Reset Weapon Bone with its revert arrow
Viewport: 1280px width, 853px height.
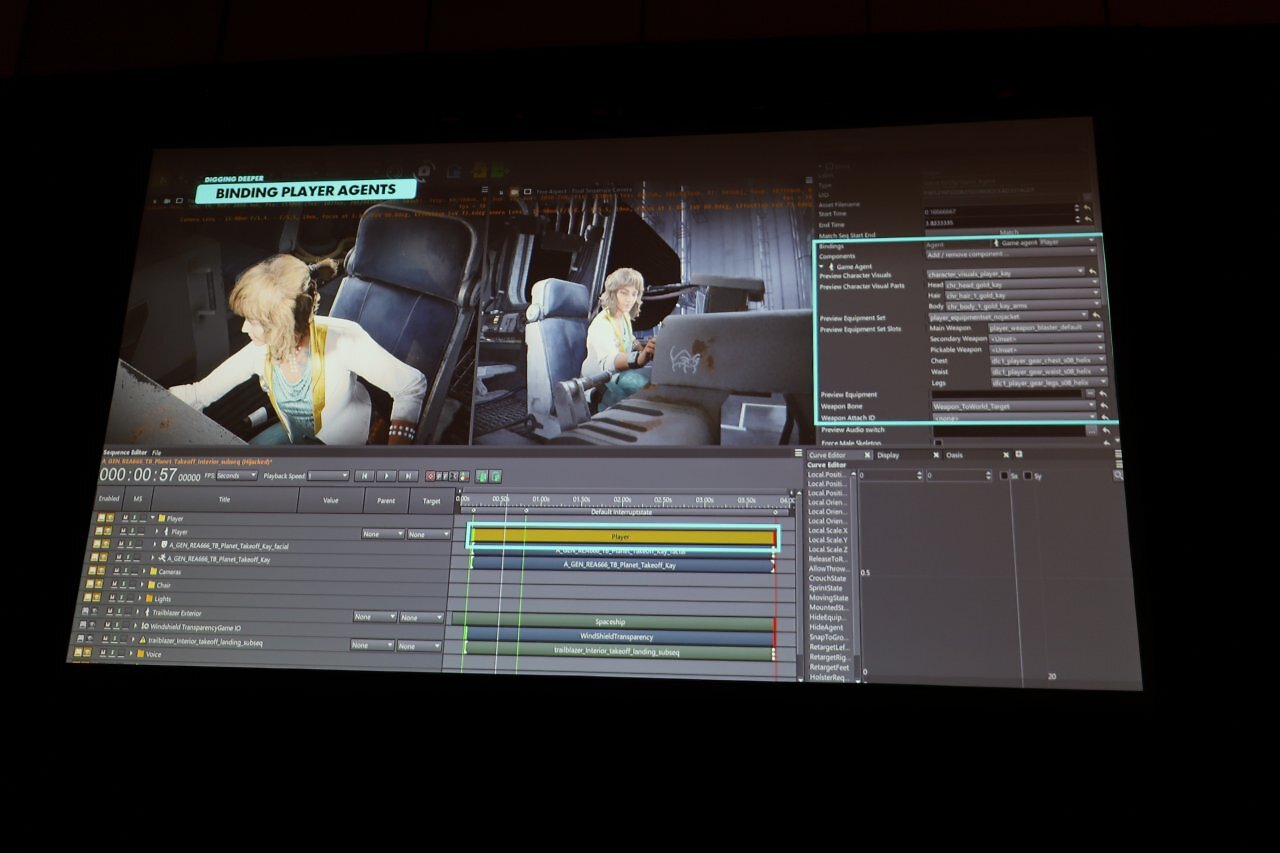[1104, 407]
